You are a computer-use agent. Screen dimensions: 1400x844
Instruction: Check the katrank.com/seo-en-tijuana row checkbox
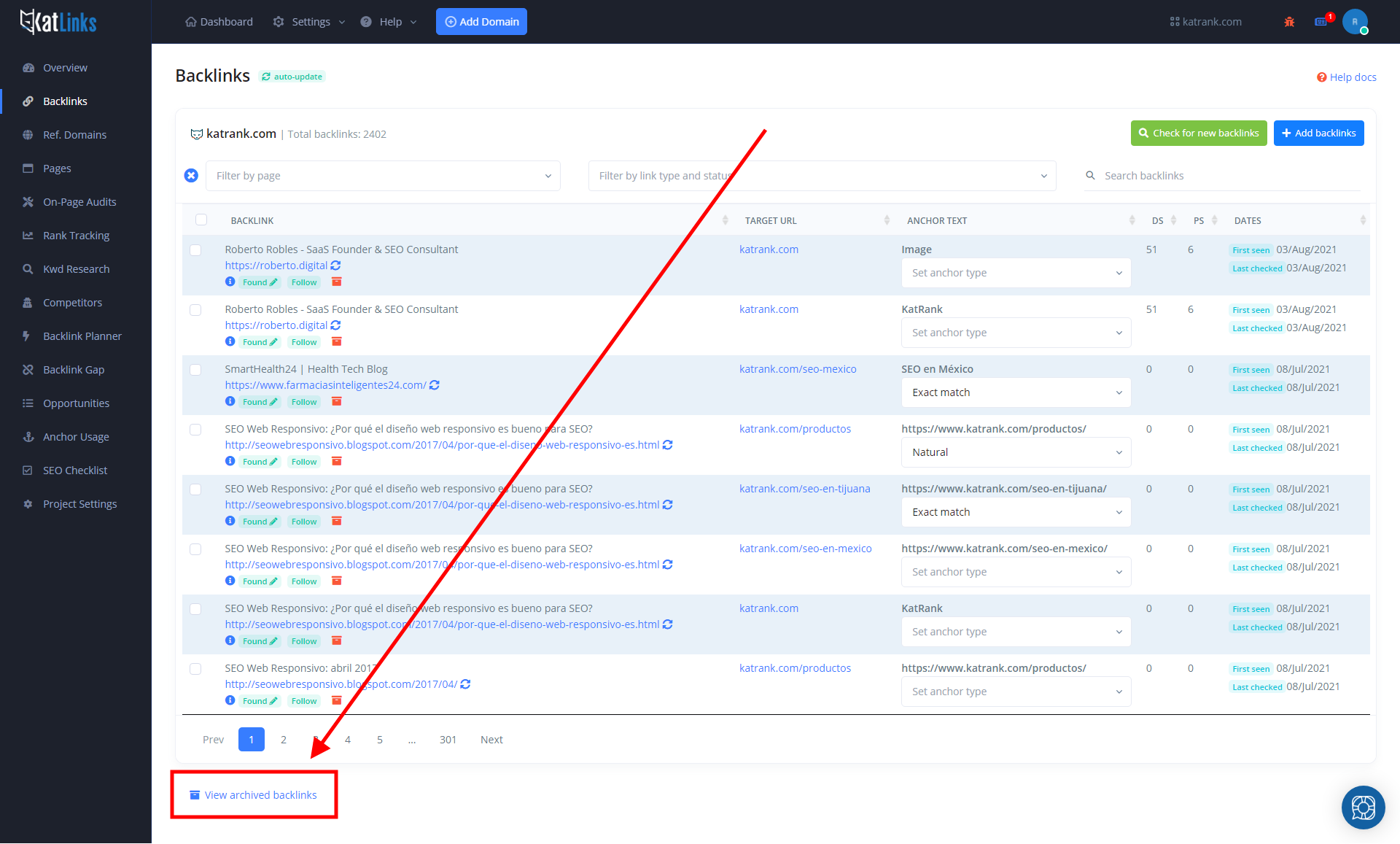pyautogui.click(x=195, y=489)
